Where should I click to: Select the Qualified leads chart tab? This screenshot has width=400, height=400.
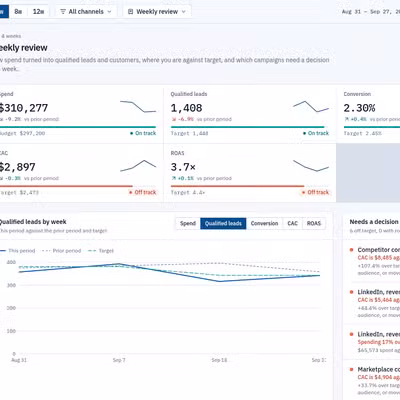pos(223,223)
